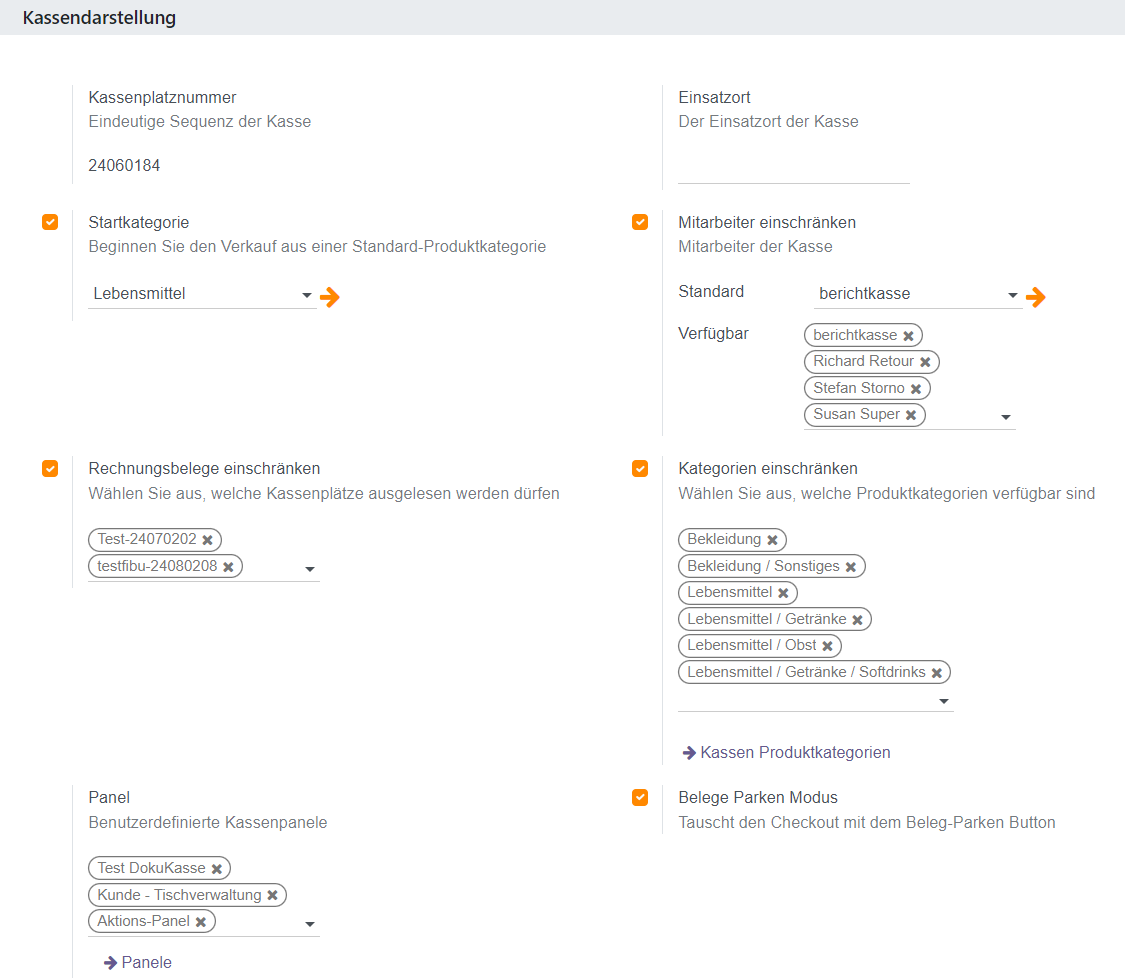Click the Einsatzort input field
The height and width of the screenshot is (978, 1125).
pos(793,169)
